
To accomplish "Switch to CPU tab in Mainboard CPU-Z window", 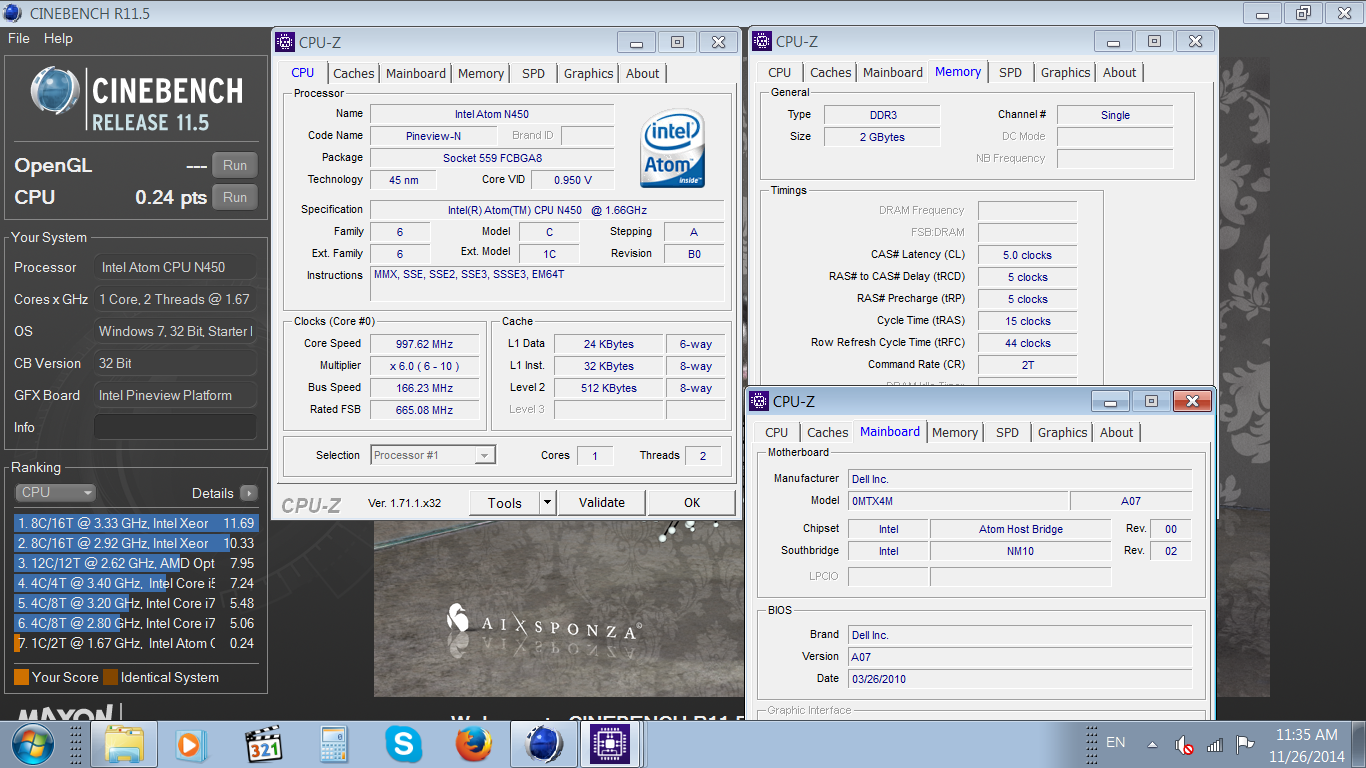I will coord(777,432).
